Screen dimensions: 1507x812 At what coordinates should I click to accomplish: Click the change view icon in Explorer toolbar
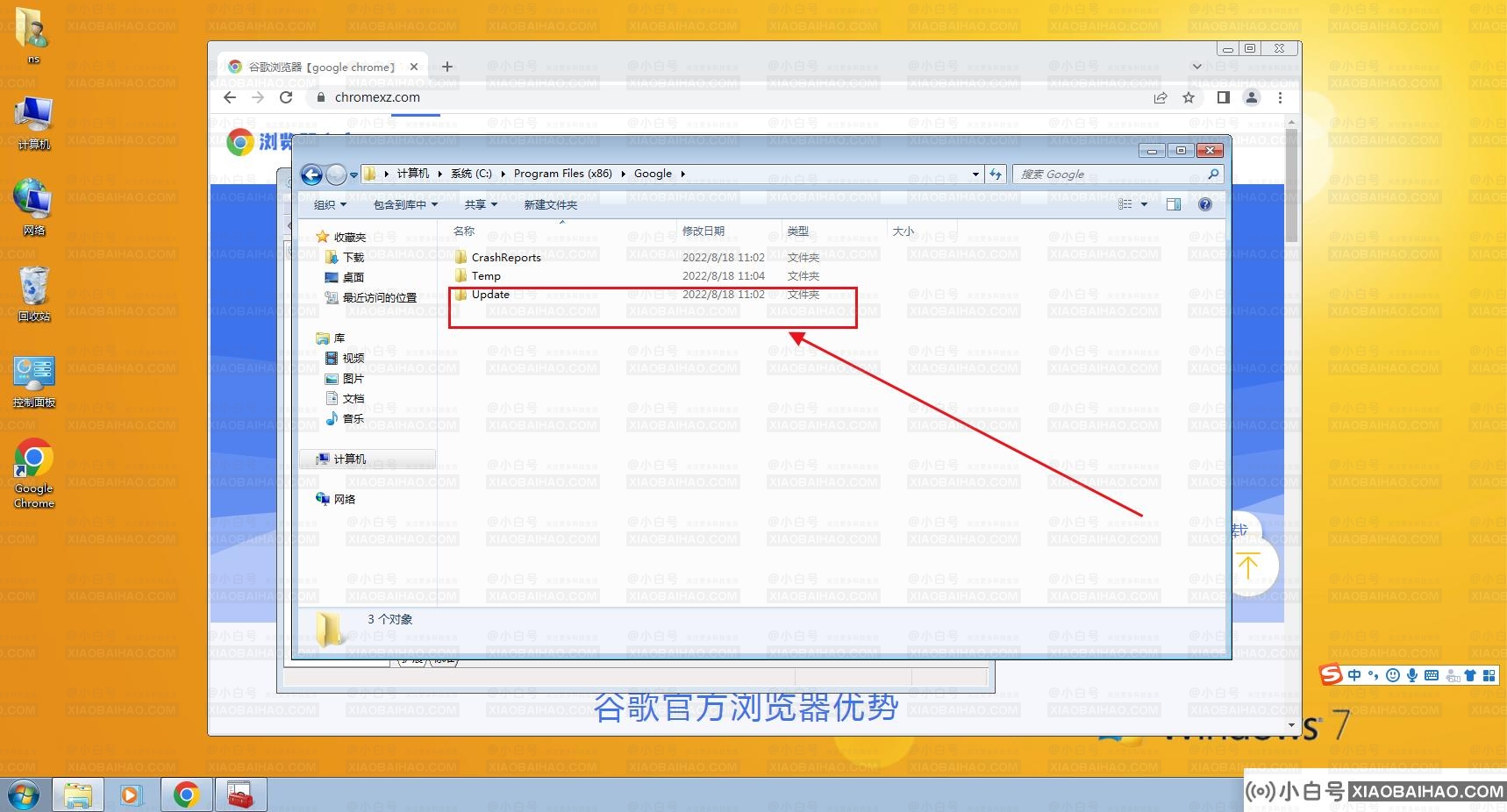tap(1125, 204)
